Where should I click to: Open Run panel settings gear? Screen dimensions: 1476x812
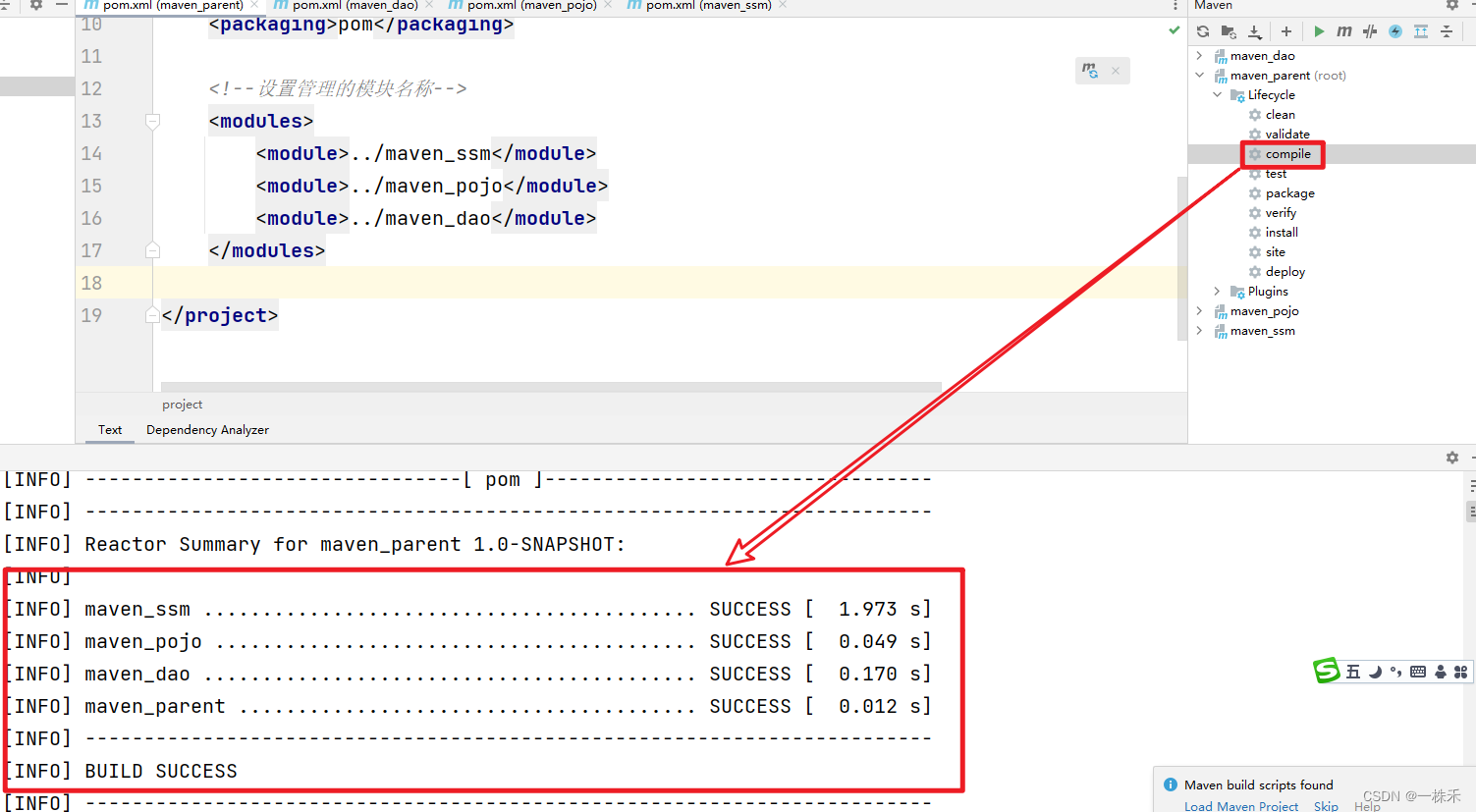(x=1452, y=458)
